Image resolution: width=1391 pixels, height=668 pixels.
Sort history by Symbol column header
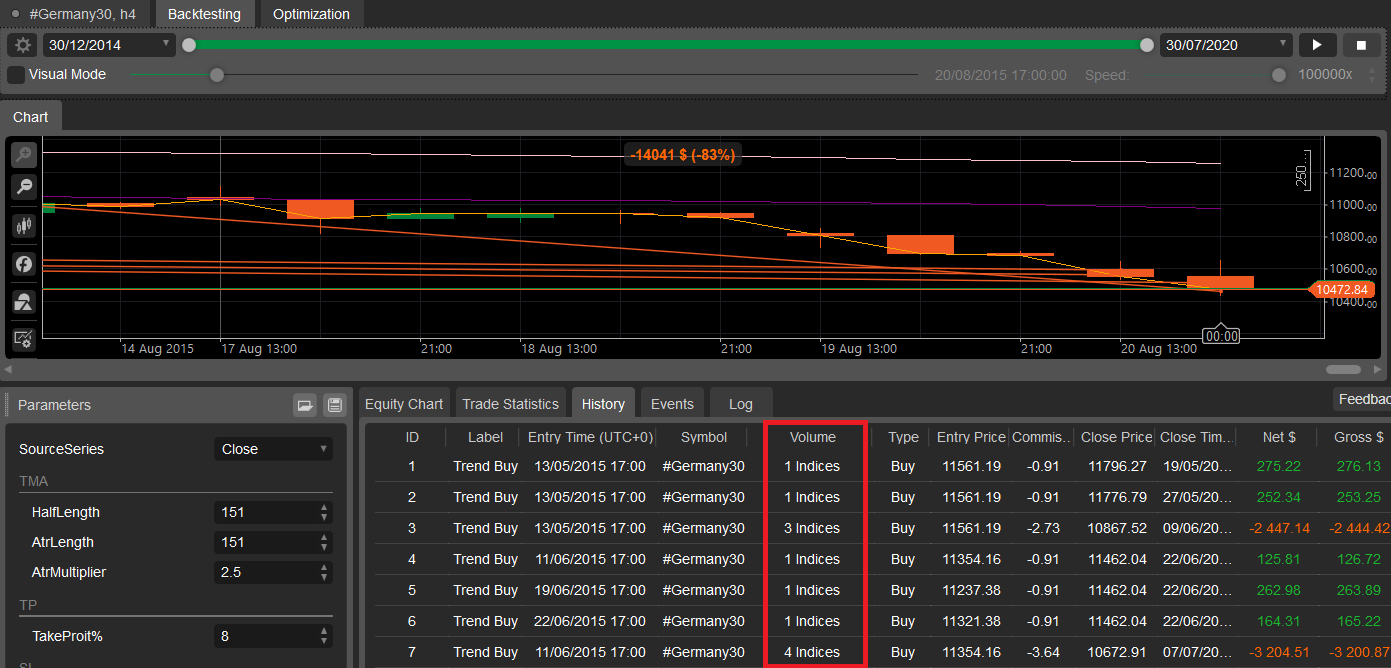(704, 437)
